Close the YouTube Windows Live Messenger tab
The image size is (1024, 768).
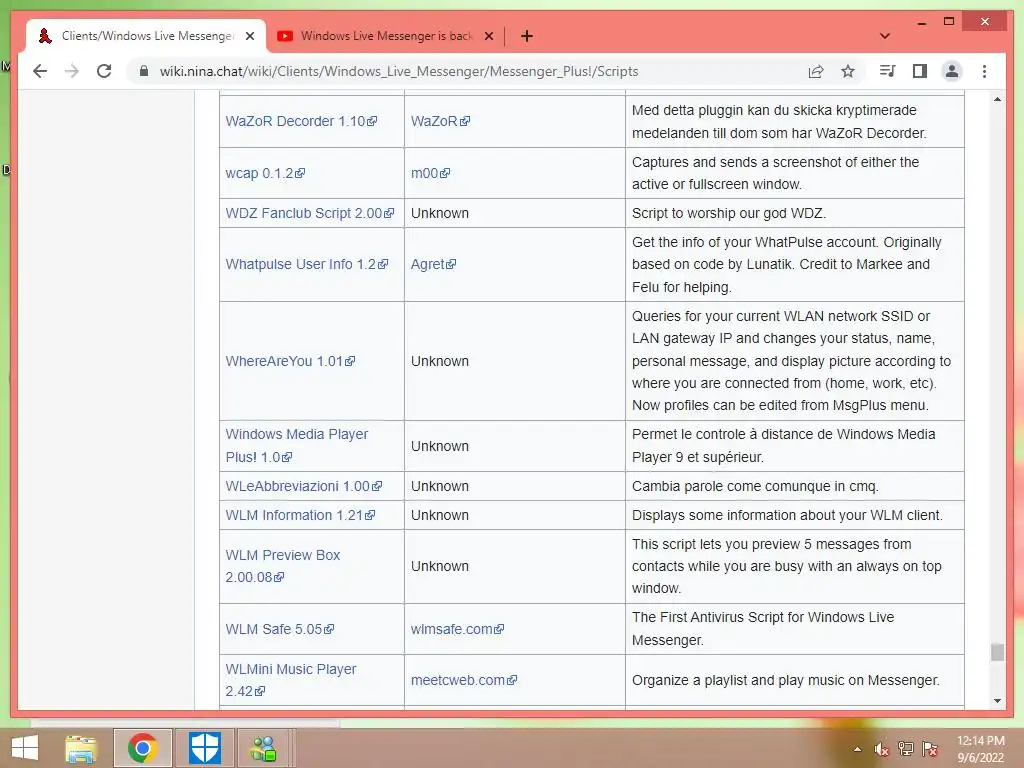[x=488, y=36]
